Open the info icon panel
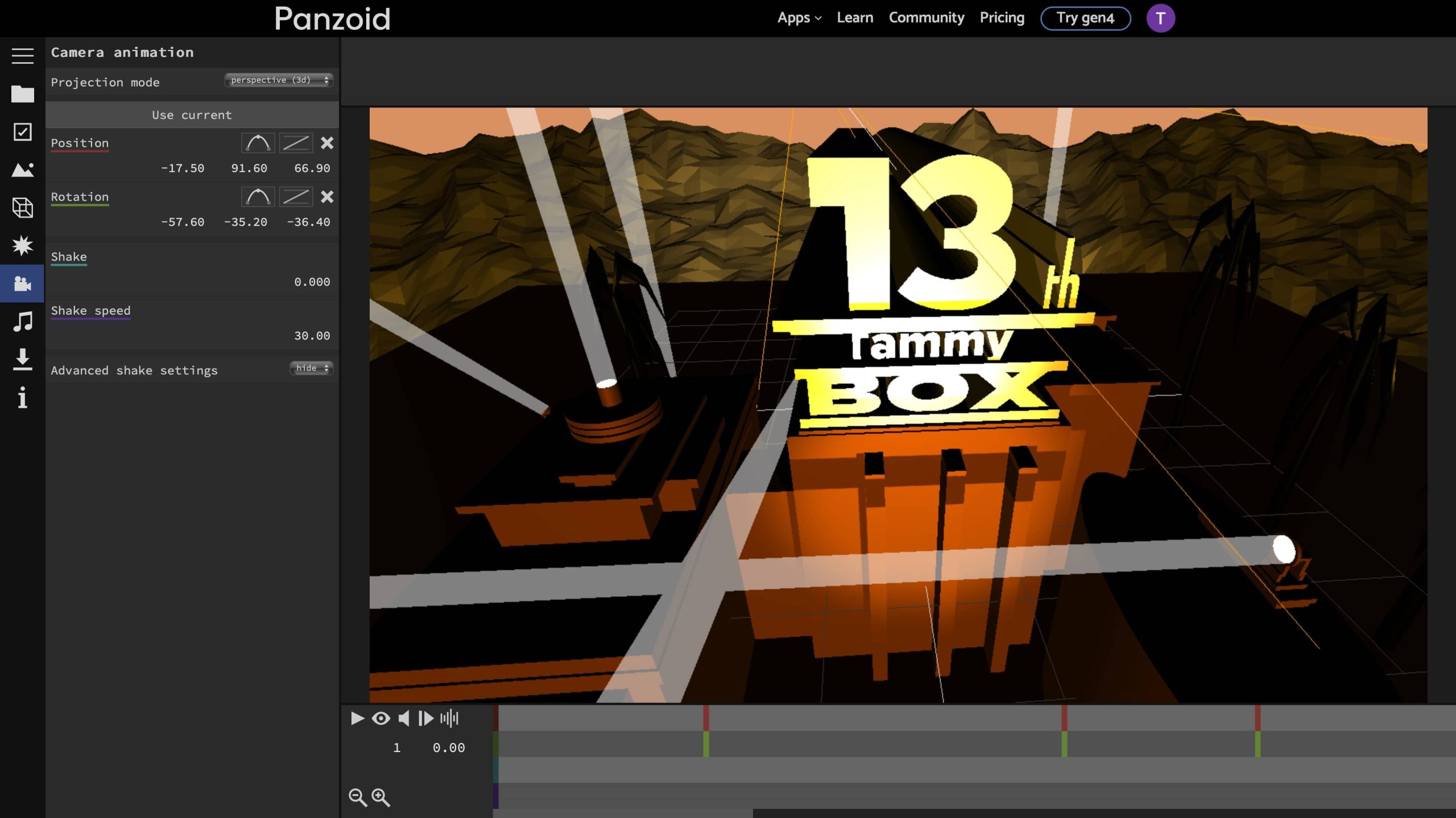This screenshot has width=1456, height=818. click(x=22, y=397)
